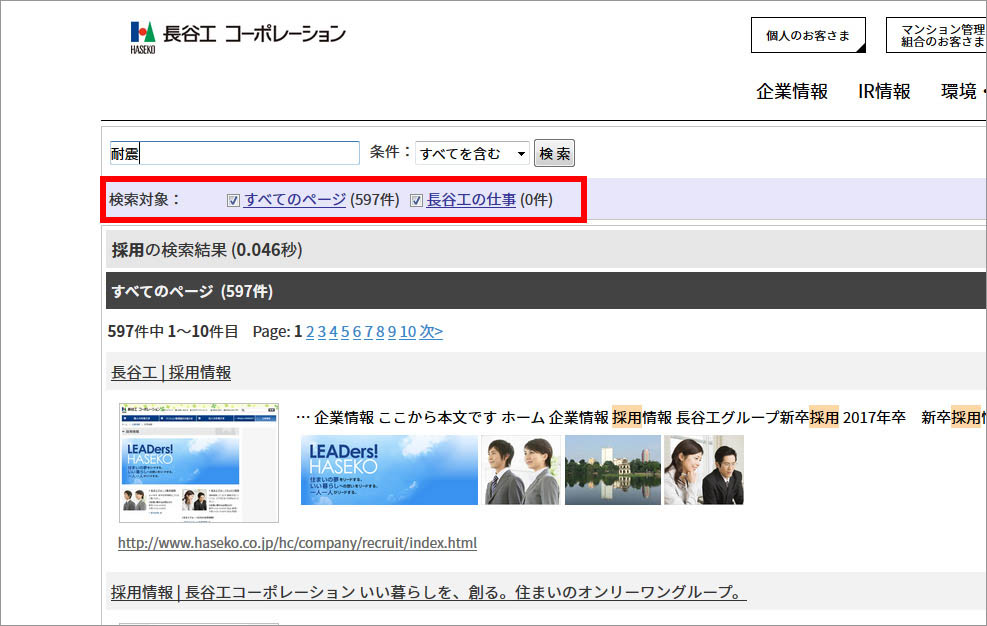Open the 企業情報 menu
Viewport: 987px width, 626px height.
point(792,91)
